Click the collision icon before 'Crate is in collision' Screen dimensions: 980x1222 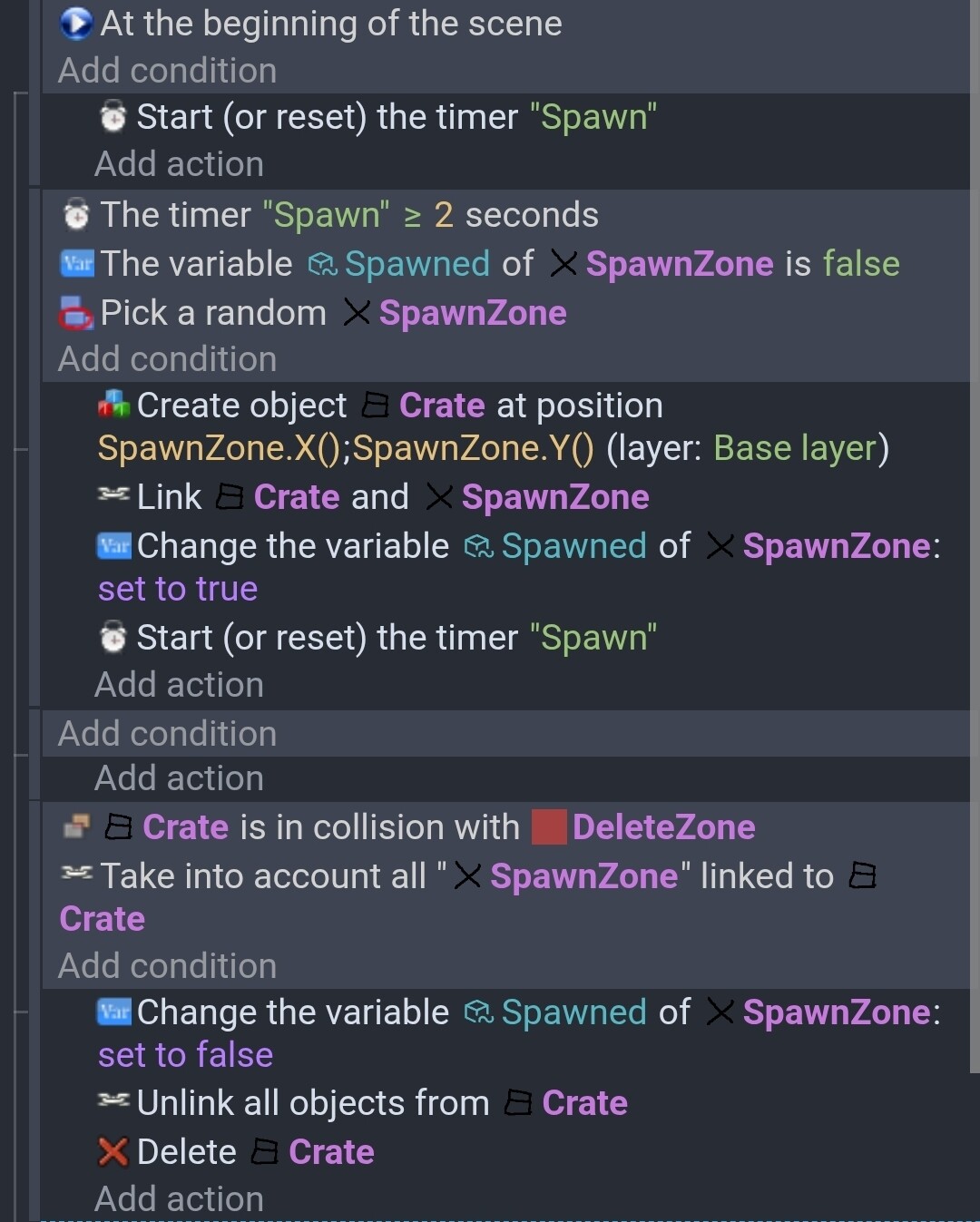click(x=76, y=826)
